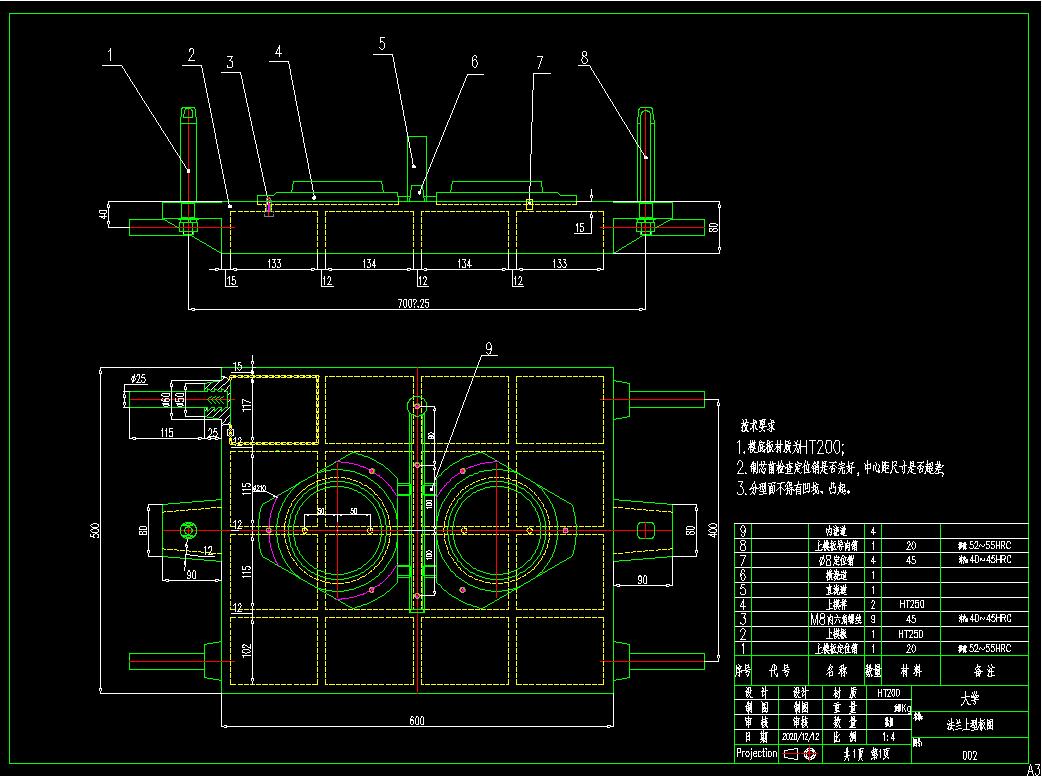Image resolution: width=1042 pixels, height=776 pixels.
Task: Click the 'ø25' diameter dimension
Action: (138, 379)
